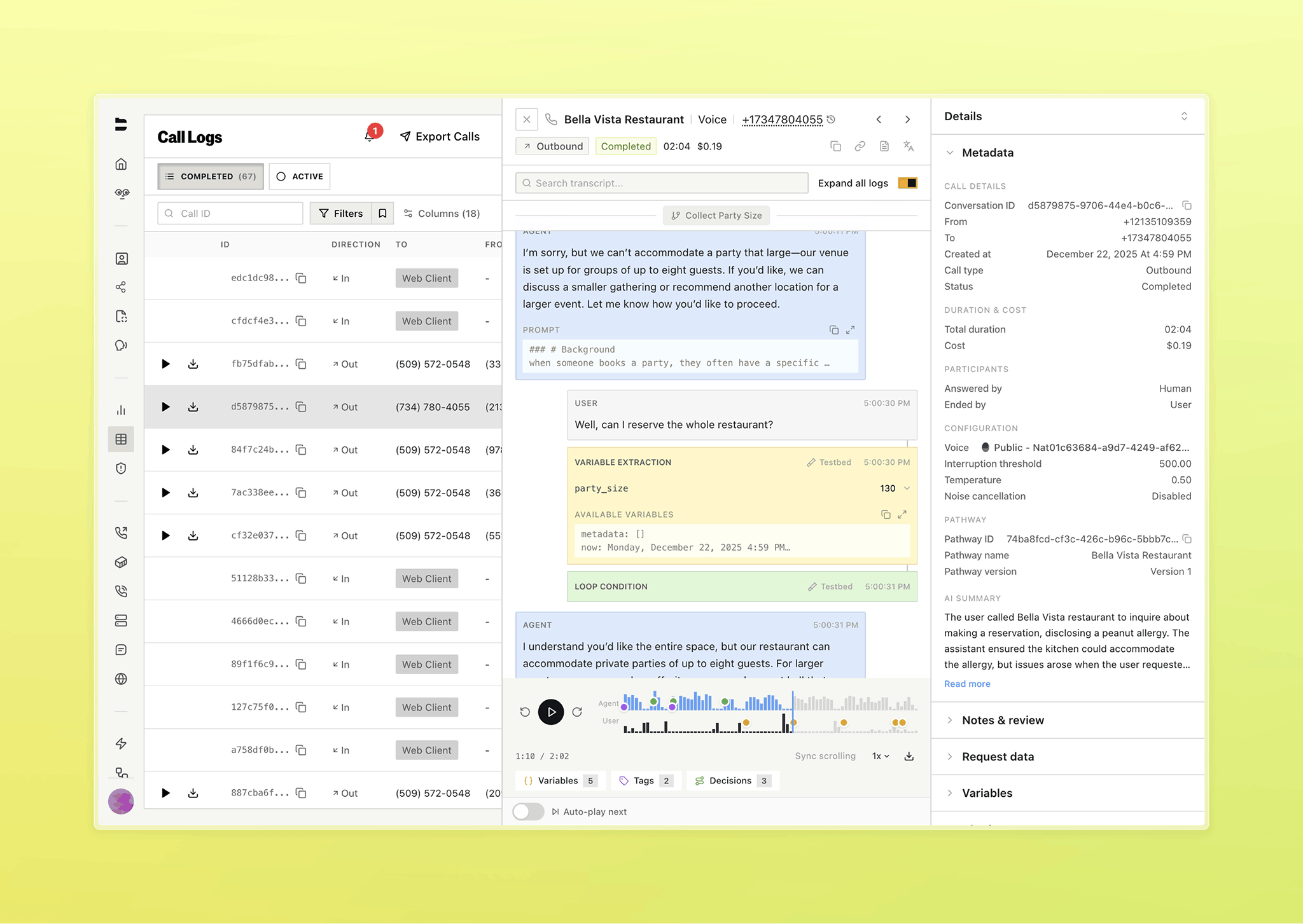The image size is (1303, 924).
Task: Download audio for call fb75dfab
Action: tap(193, 364)
